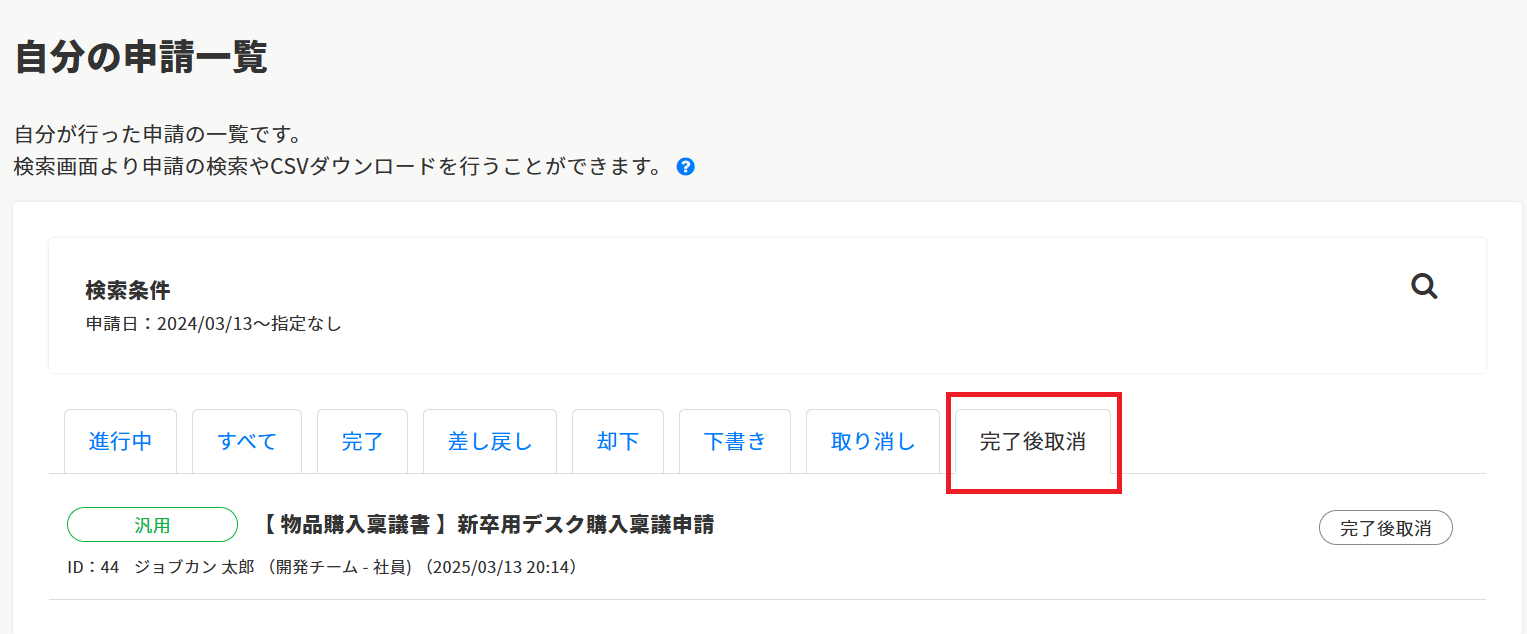Click the 自分の申請一覧 page heading
The height and width of the screenshot is (634, 1527).
(141, 58)
